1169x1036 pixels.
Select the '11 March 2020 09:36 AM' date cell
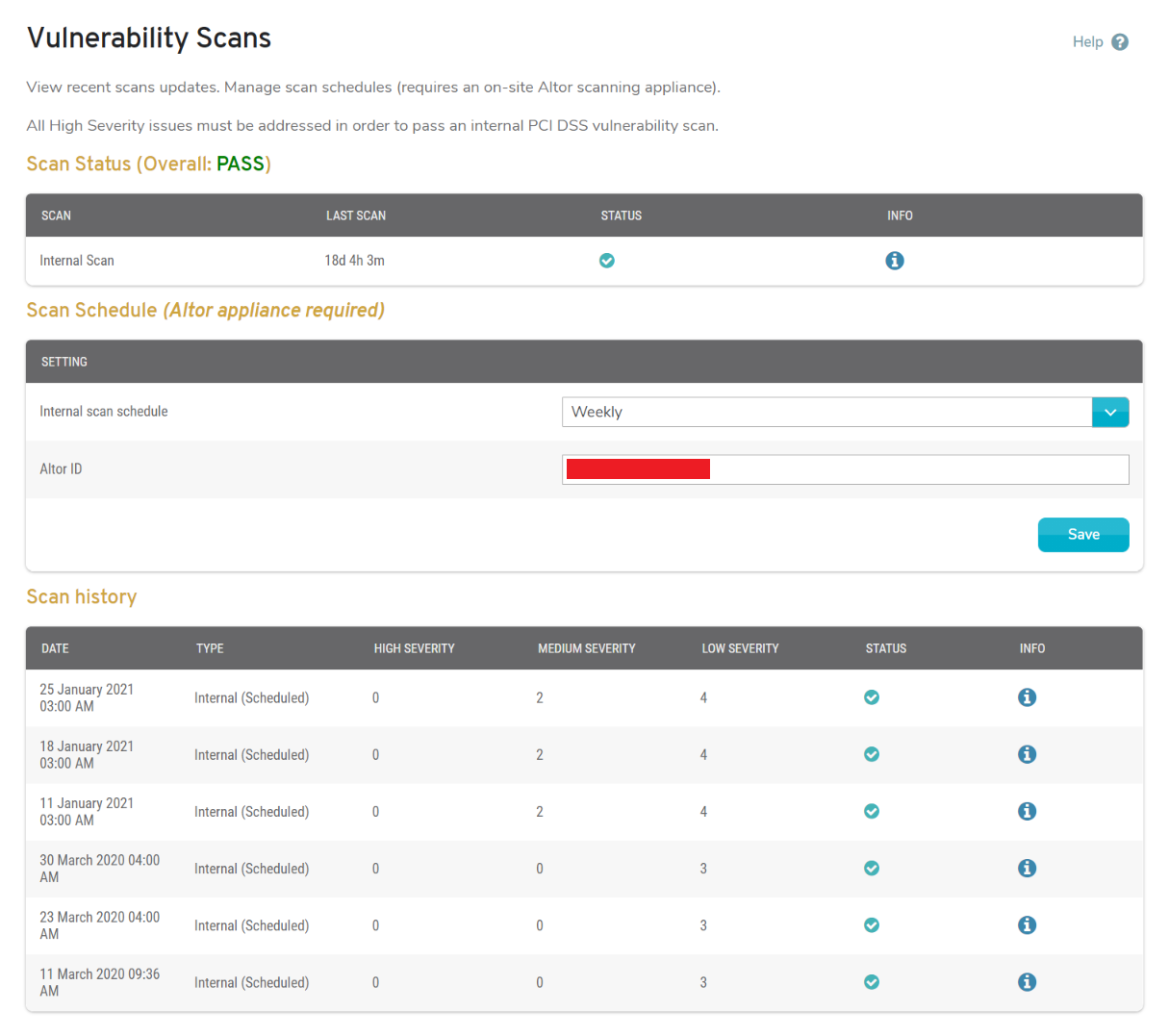[x=100, y=982]
